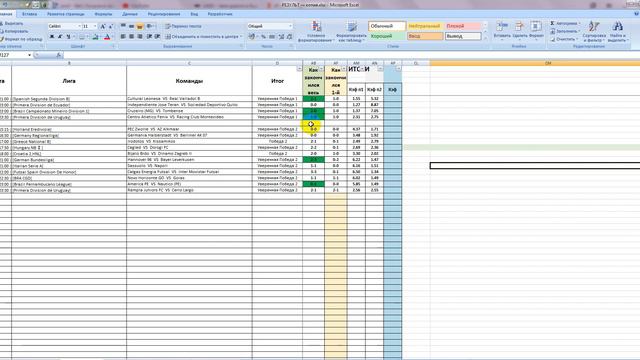
Task: Align text right
Action: [x=140, y=37]
